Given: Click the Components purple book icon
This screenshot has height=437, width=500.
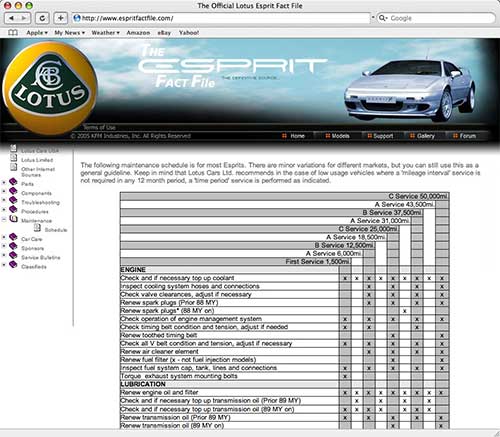Looking at the screenshot, I should pyautogui.click(x=13, y=191).
